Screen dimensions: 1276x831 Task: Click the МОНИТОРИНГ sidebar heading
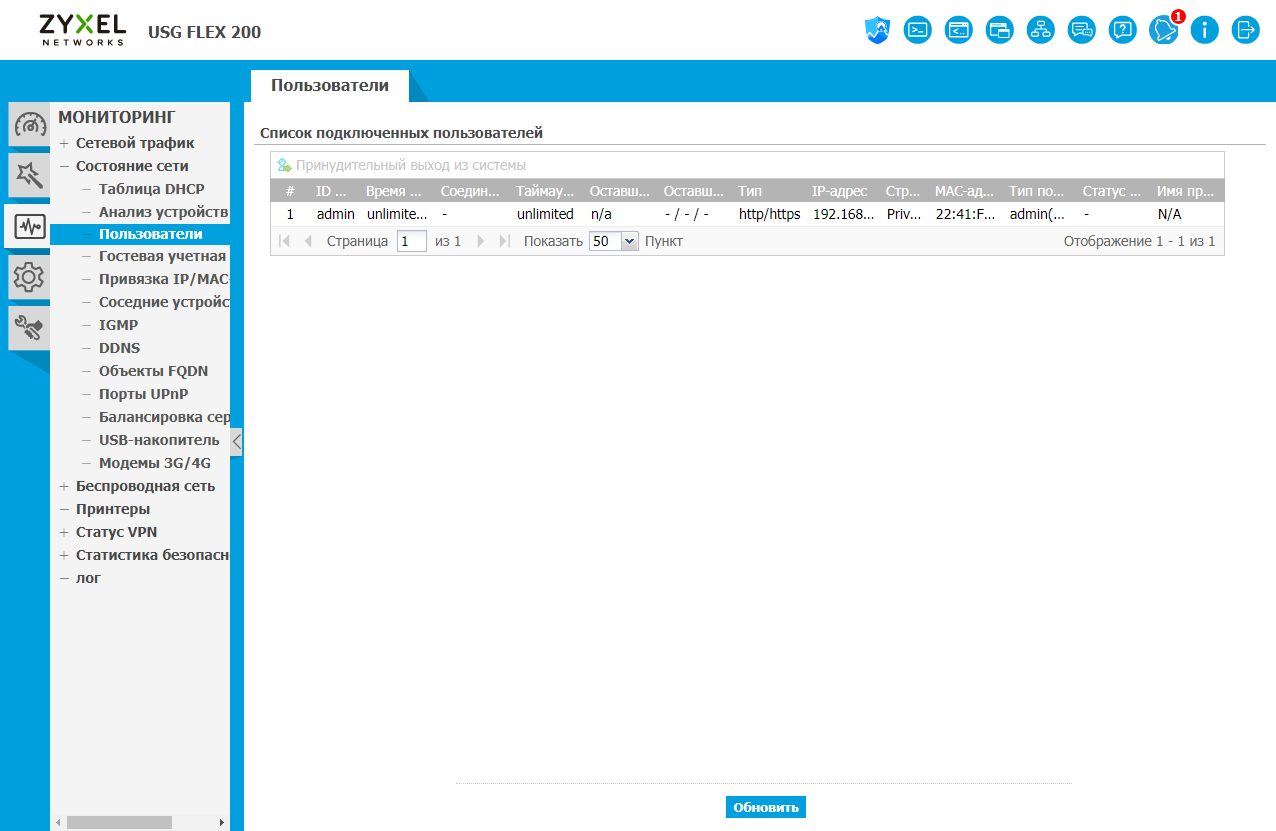(116, 117)
